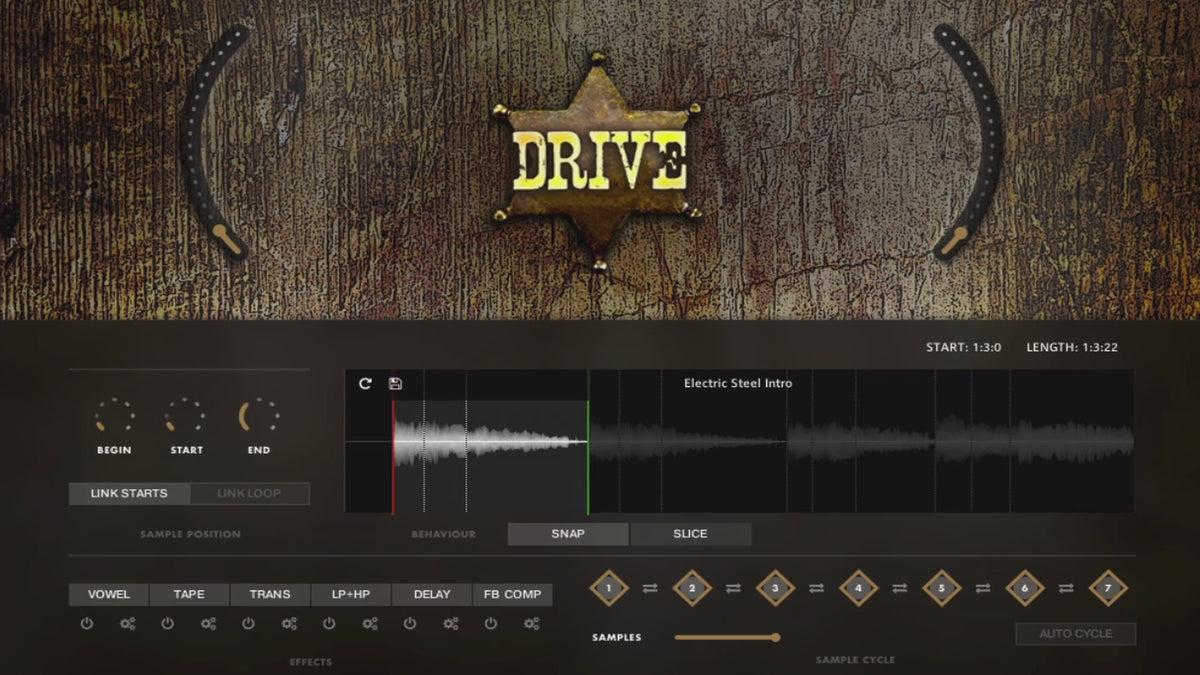Turn on the FB COMP power switch
This screenshot has width=1200, height=675.
point(491,624)
